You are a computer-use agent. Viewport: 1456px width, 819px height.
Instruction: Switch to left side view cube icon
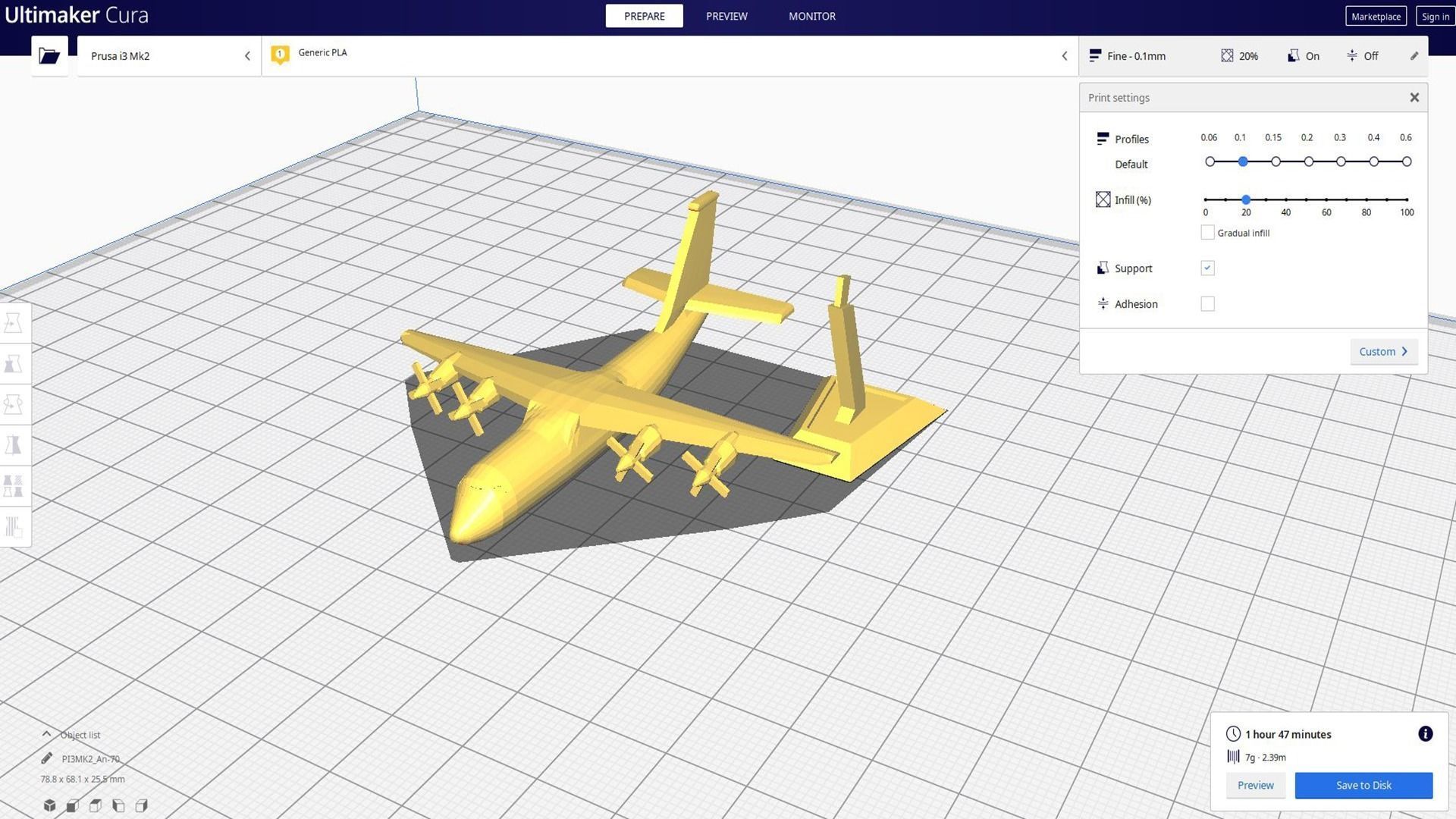click(x=118, y=805)
